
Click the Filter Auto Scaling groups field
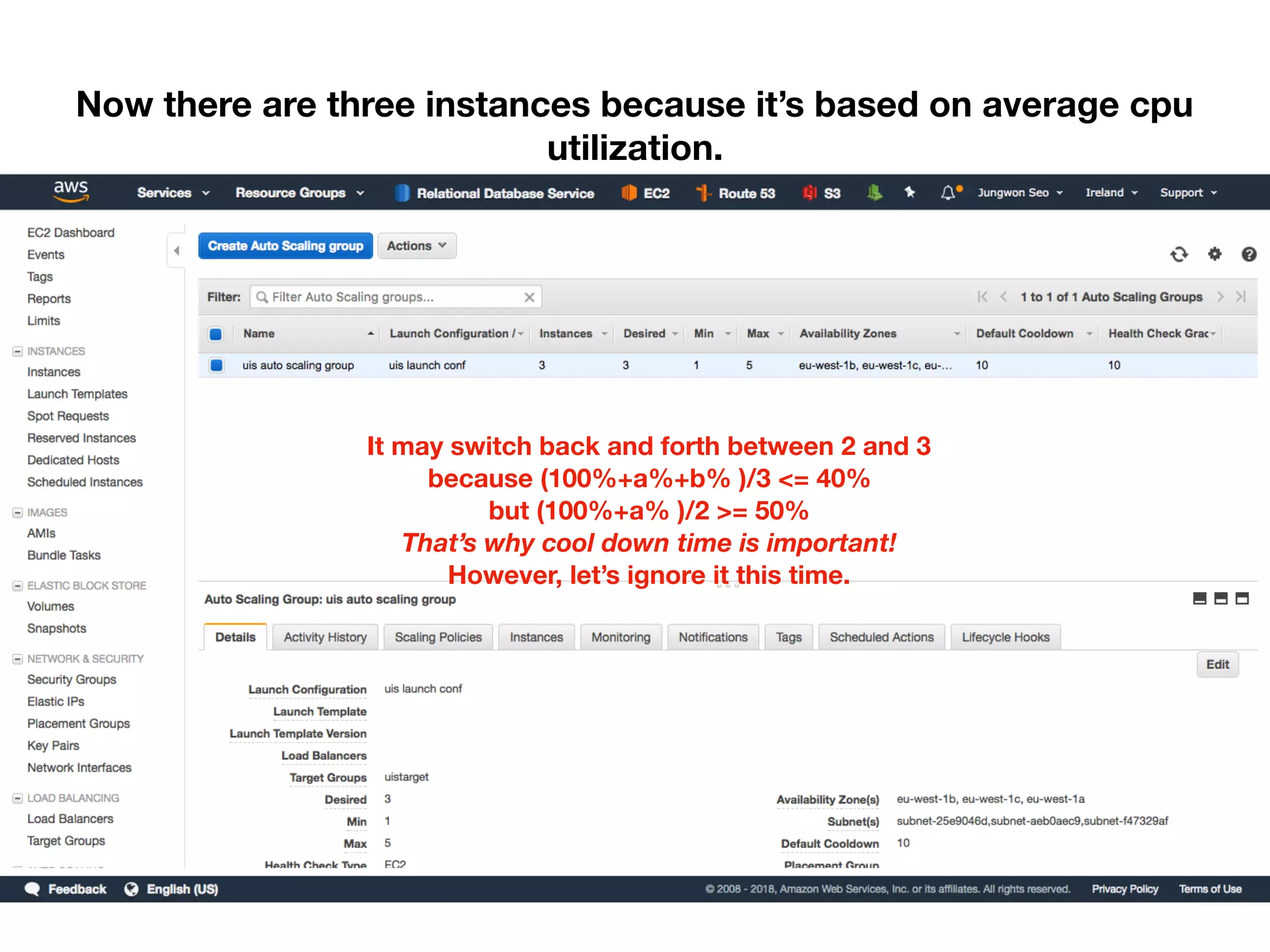(396, 297)
